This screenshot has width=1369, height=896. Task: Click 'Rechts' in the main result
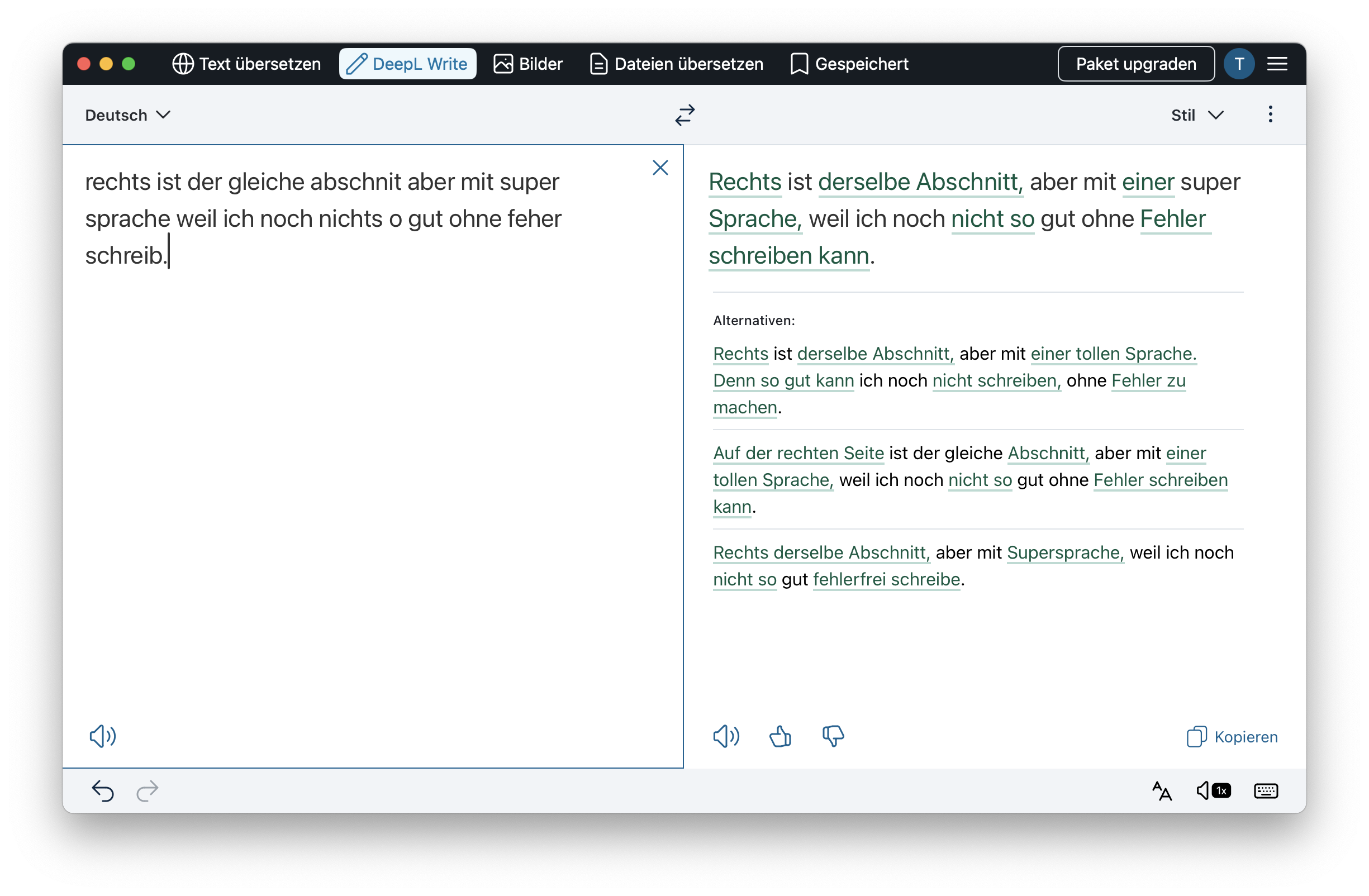coord(744,182)
